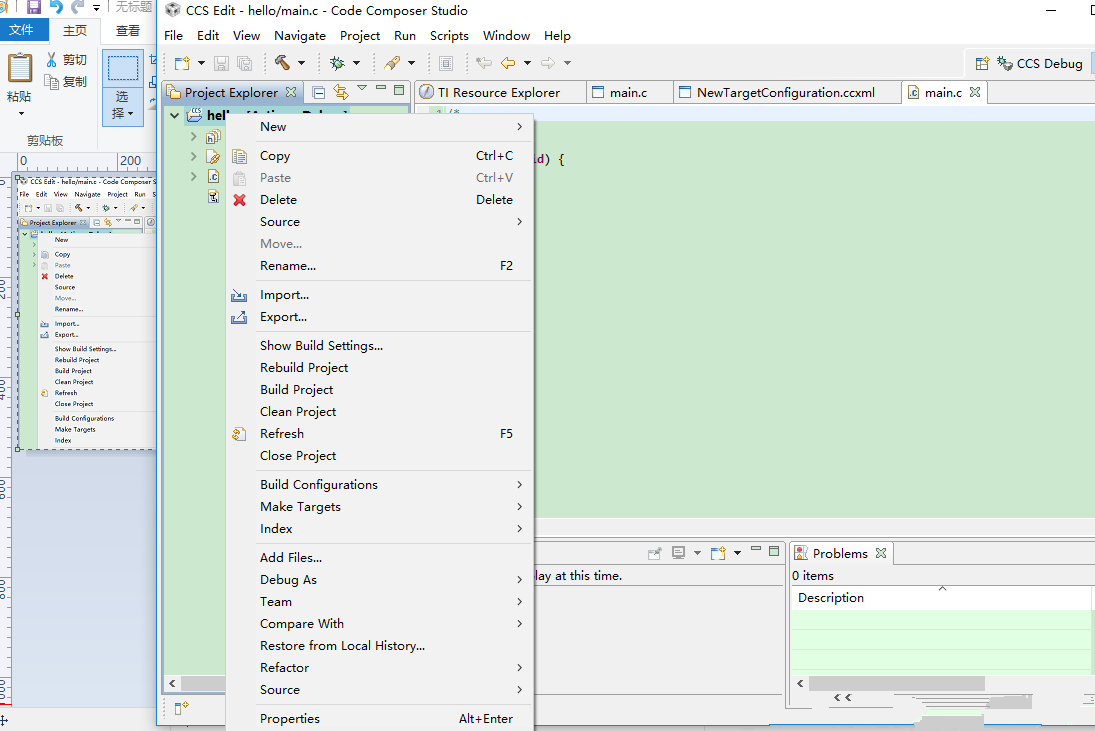Close the active main.c editor tab
The height and width of the screenshot is (731, 1095).
tap(976, 92)
